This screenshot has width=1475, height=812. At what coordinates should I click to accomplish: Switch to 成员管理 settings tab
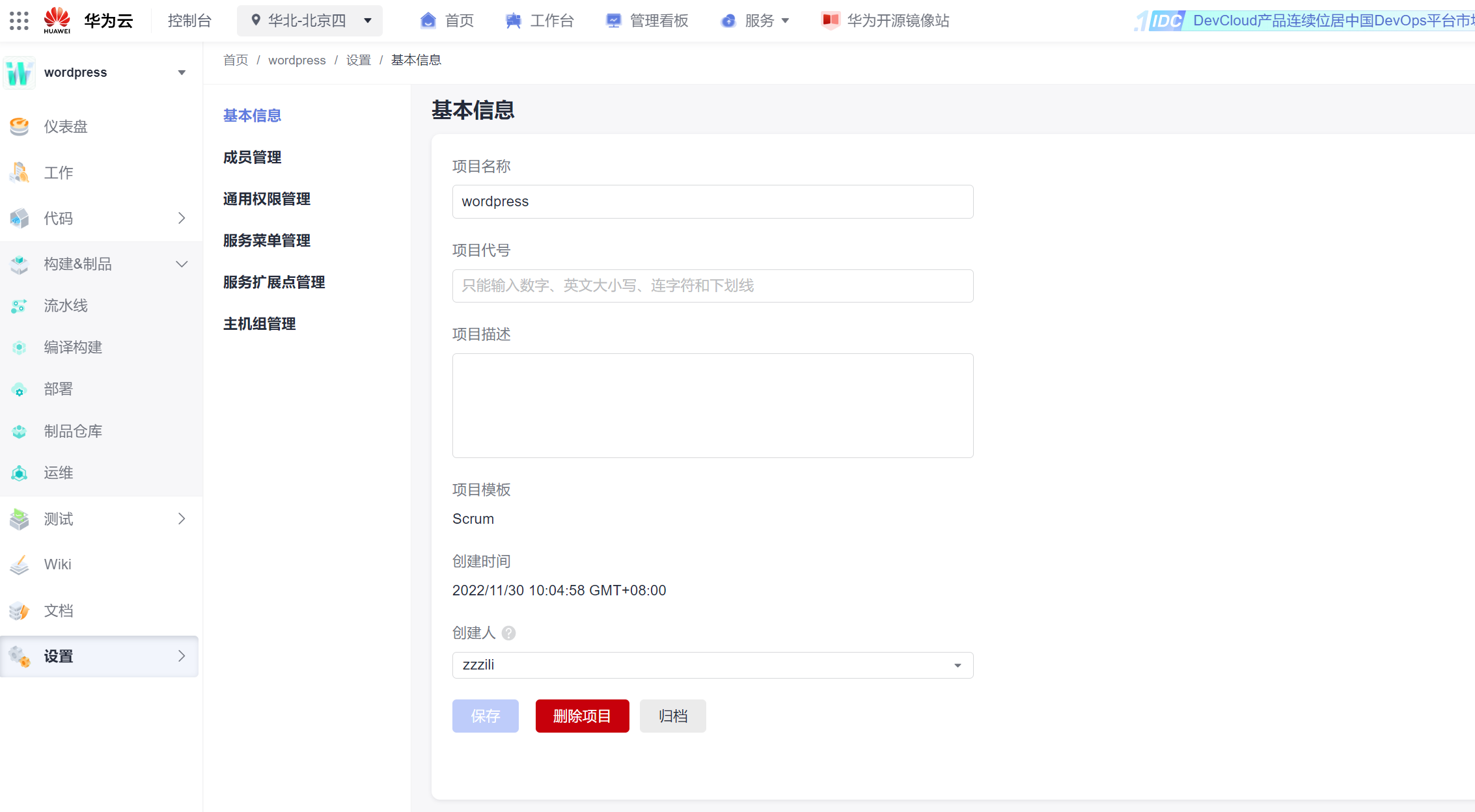pos(252,157)
